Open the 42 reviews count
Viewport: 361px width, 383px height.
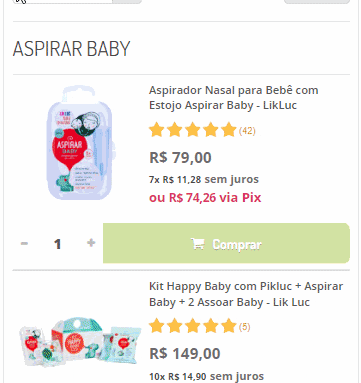247,131
